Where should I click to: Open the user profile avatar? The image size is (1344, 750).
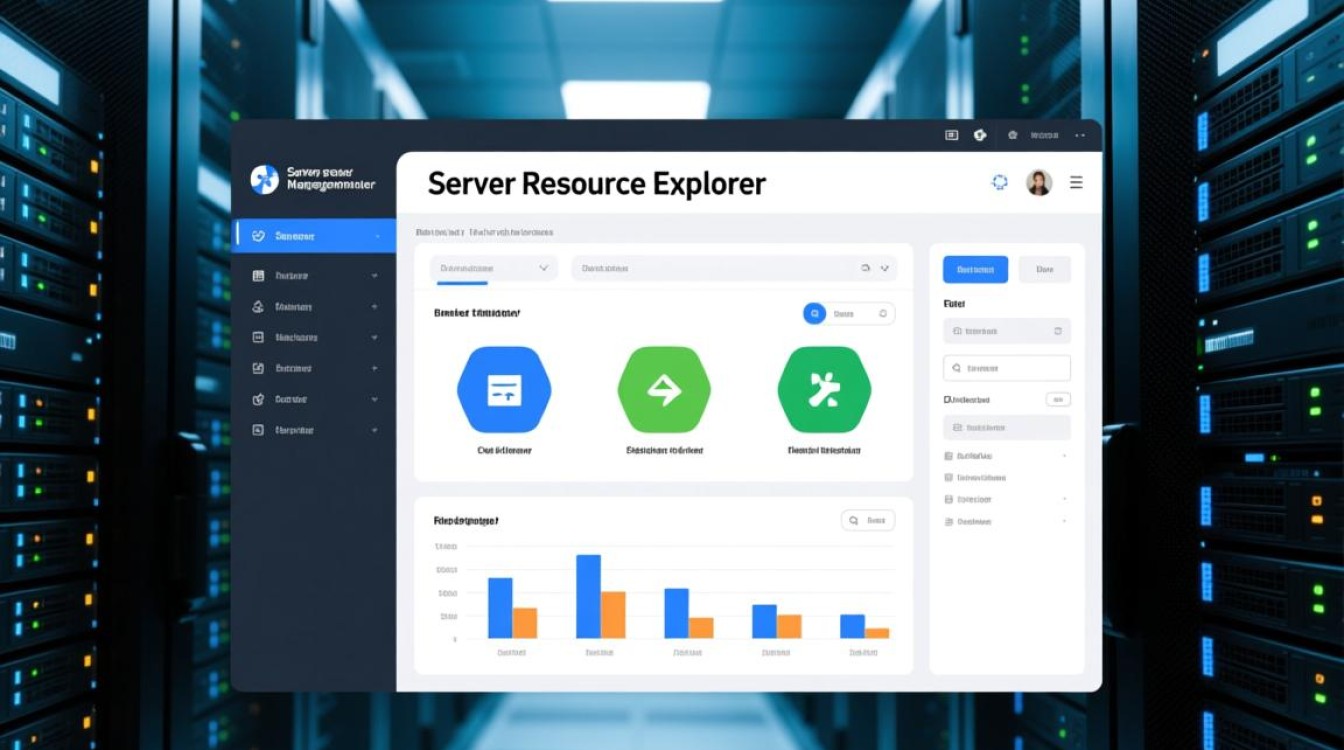coord(1039,182)
